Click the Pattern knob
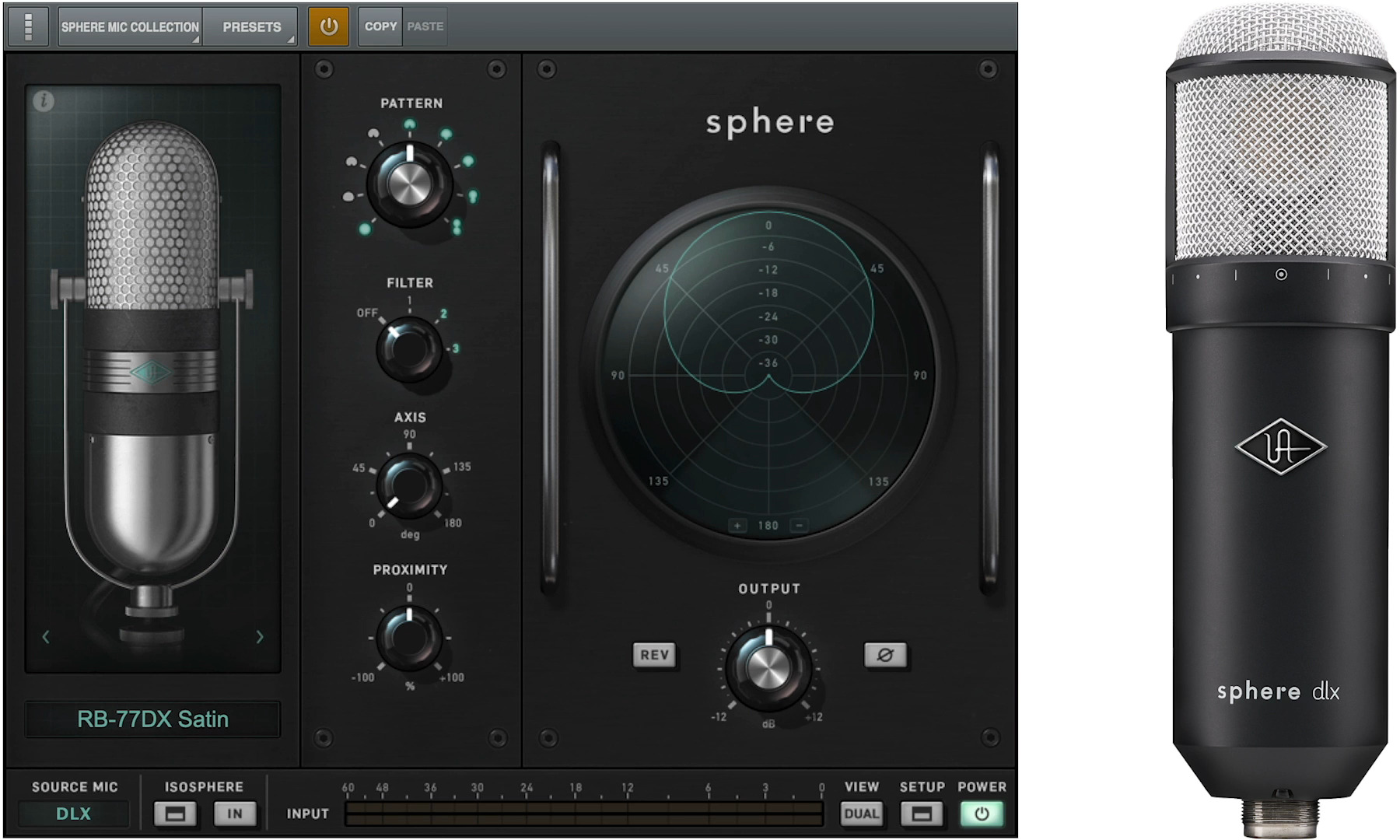Image resolution: width=1400 pixels, height=840 pixels. [x=409, y=184]
